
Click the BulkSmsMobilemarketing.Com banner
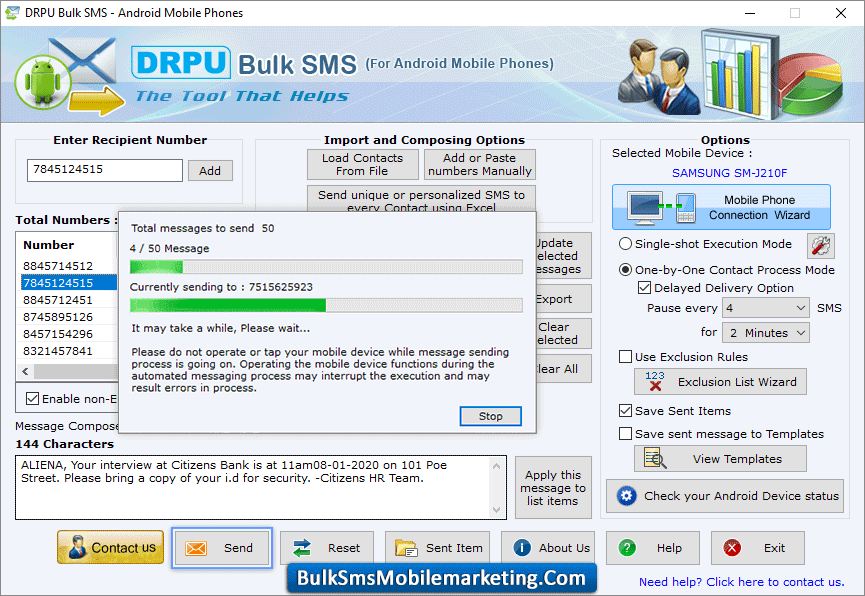(x=441, y=578)
